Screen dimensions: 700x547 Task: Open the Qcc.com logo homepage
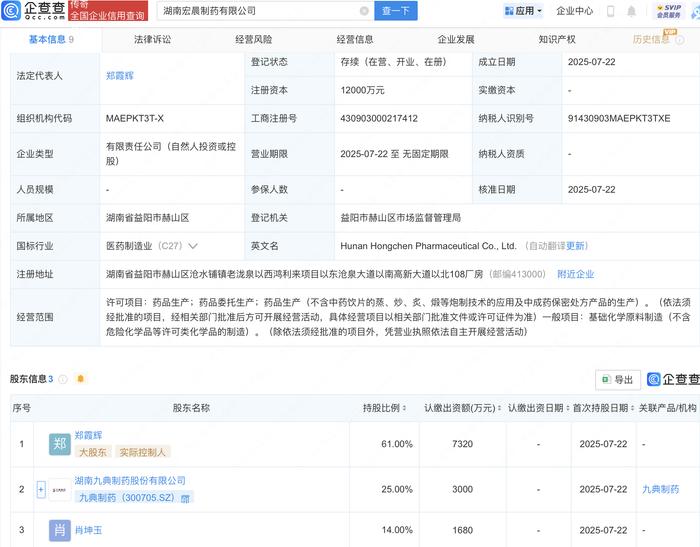(33, 10)
